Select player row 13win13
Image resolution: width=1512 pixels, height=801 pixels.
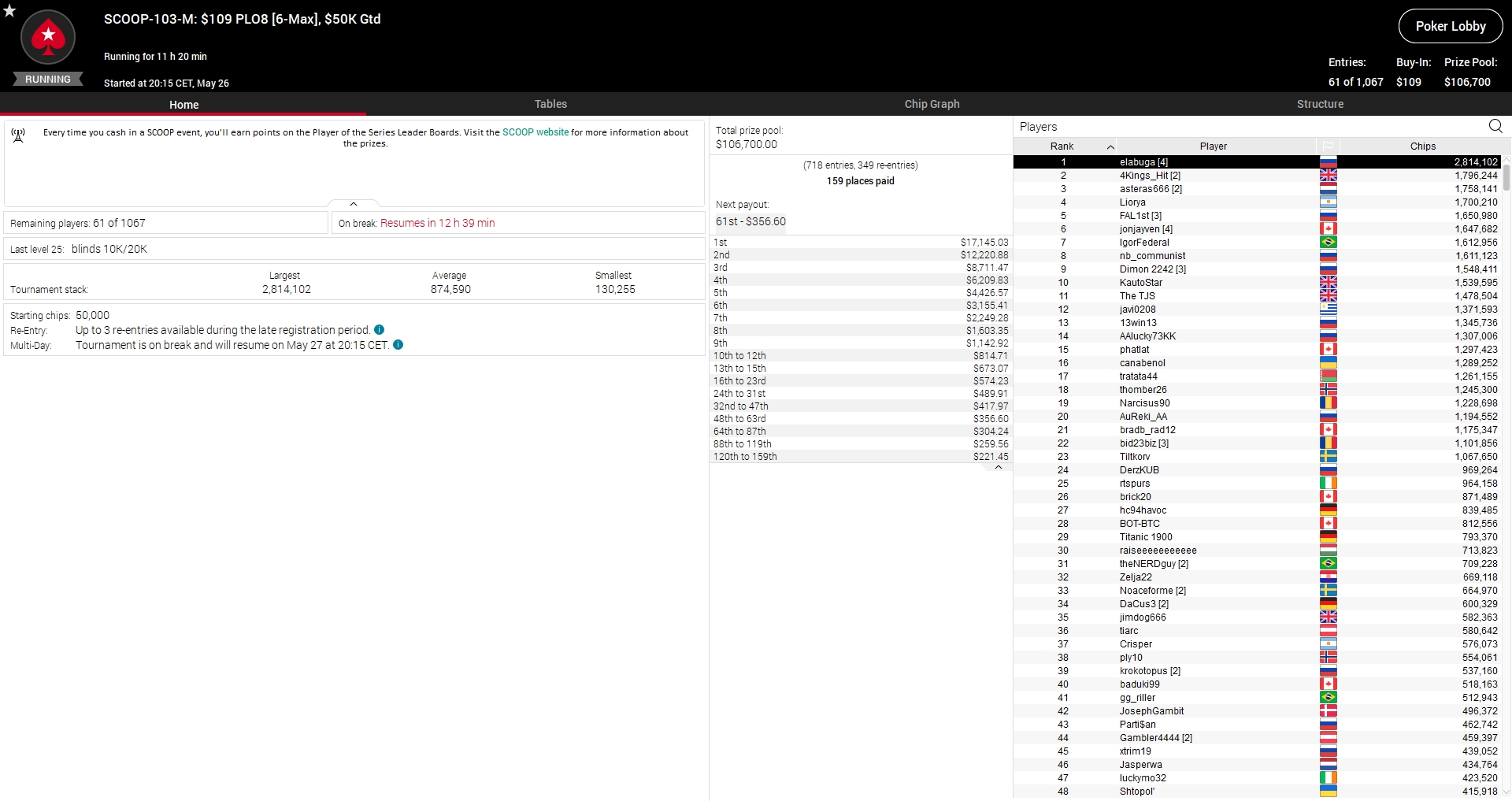pos(1258,323)
